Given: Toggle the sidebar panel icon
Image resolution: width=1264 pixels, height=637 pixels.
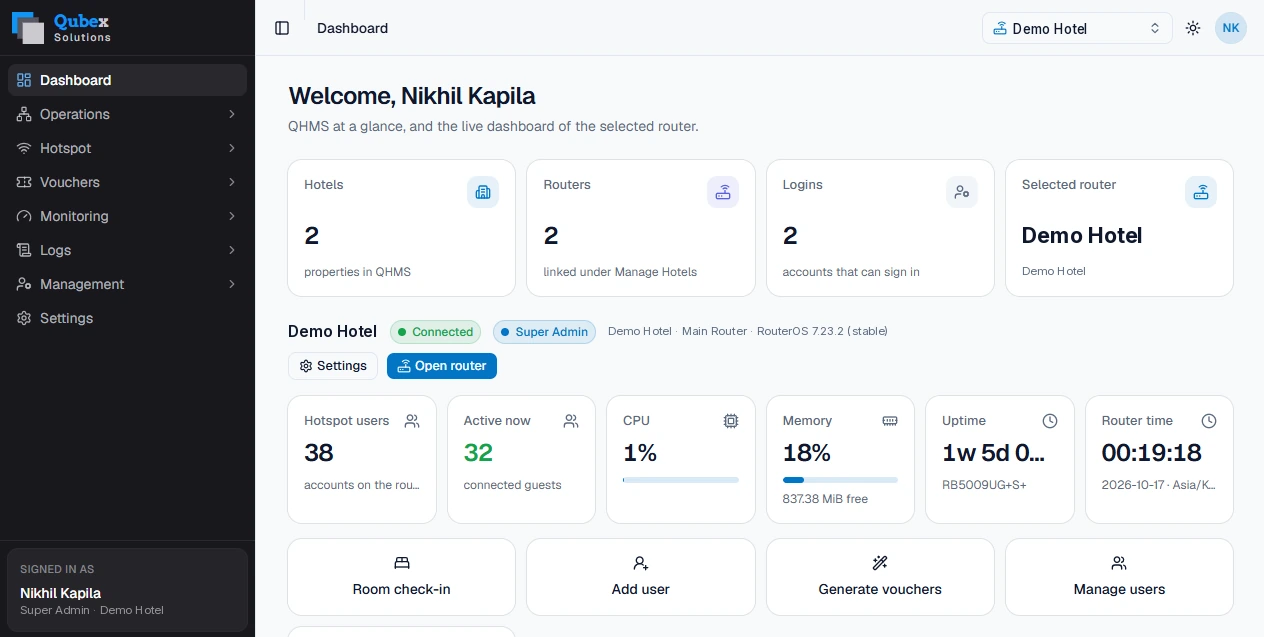Looking at the screenshot, I should pyautogui.click(x=282, y=28).
